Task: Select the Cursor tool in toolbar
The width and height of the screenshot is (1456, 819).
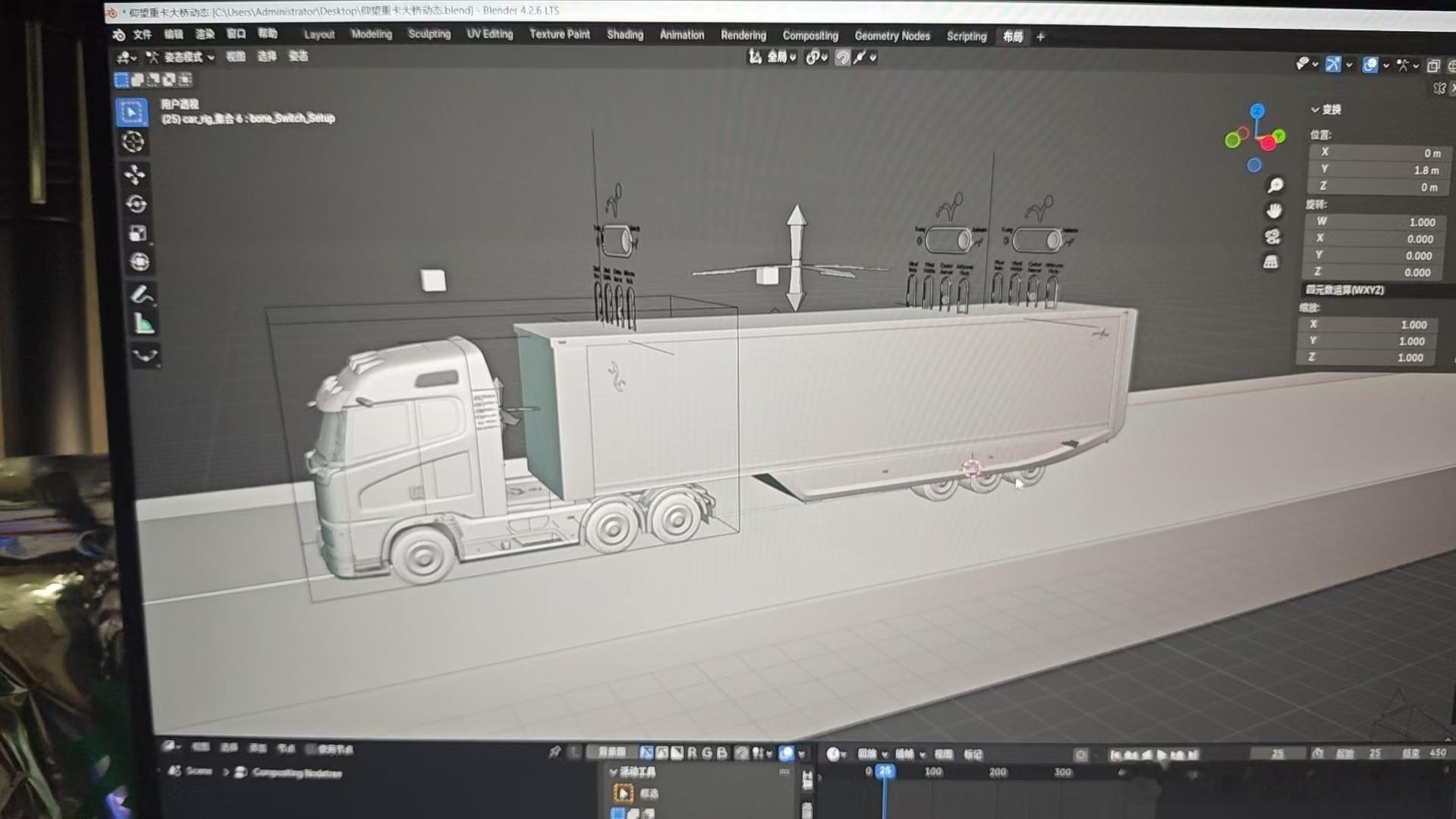Action: (x=134, y=142)
